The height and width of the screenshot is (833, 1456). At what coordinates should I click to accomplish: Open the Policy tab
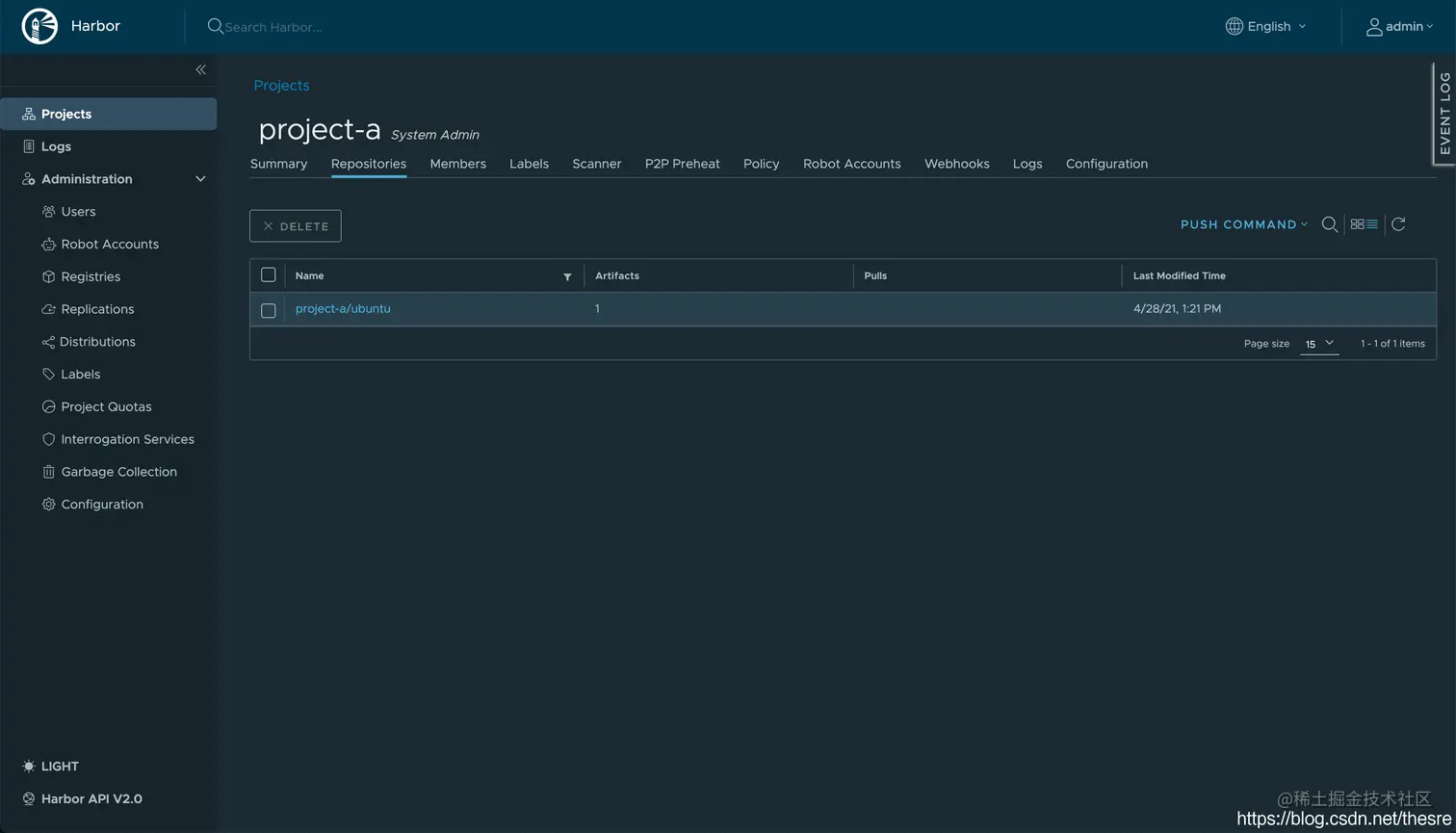click(762, 164)
